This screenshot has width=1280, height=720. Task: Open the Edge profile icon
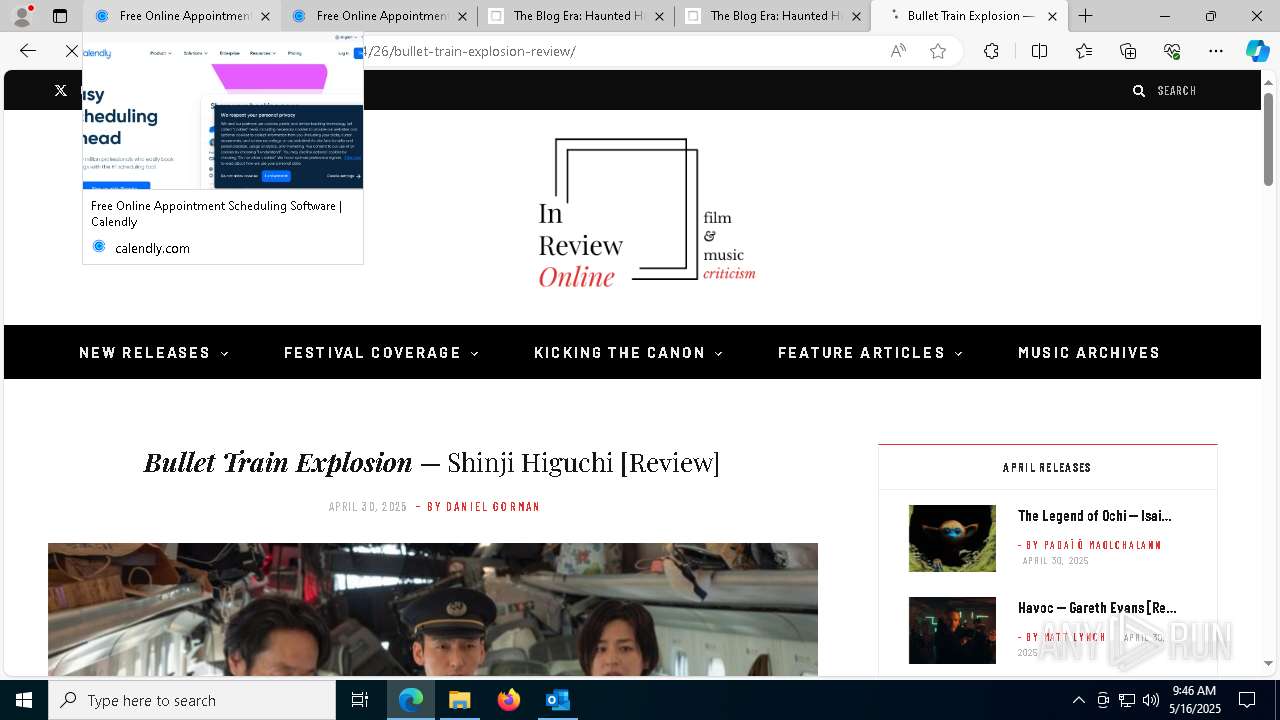pyautogui.click(x=22, y=16)
